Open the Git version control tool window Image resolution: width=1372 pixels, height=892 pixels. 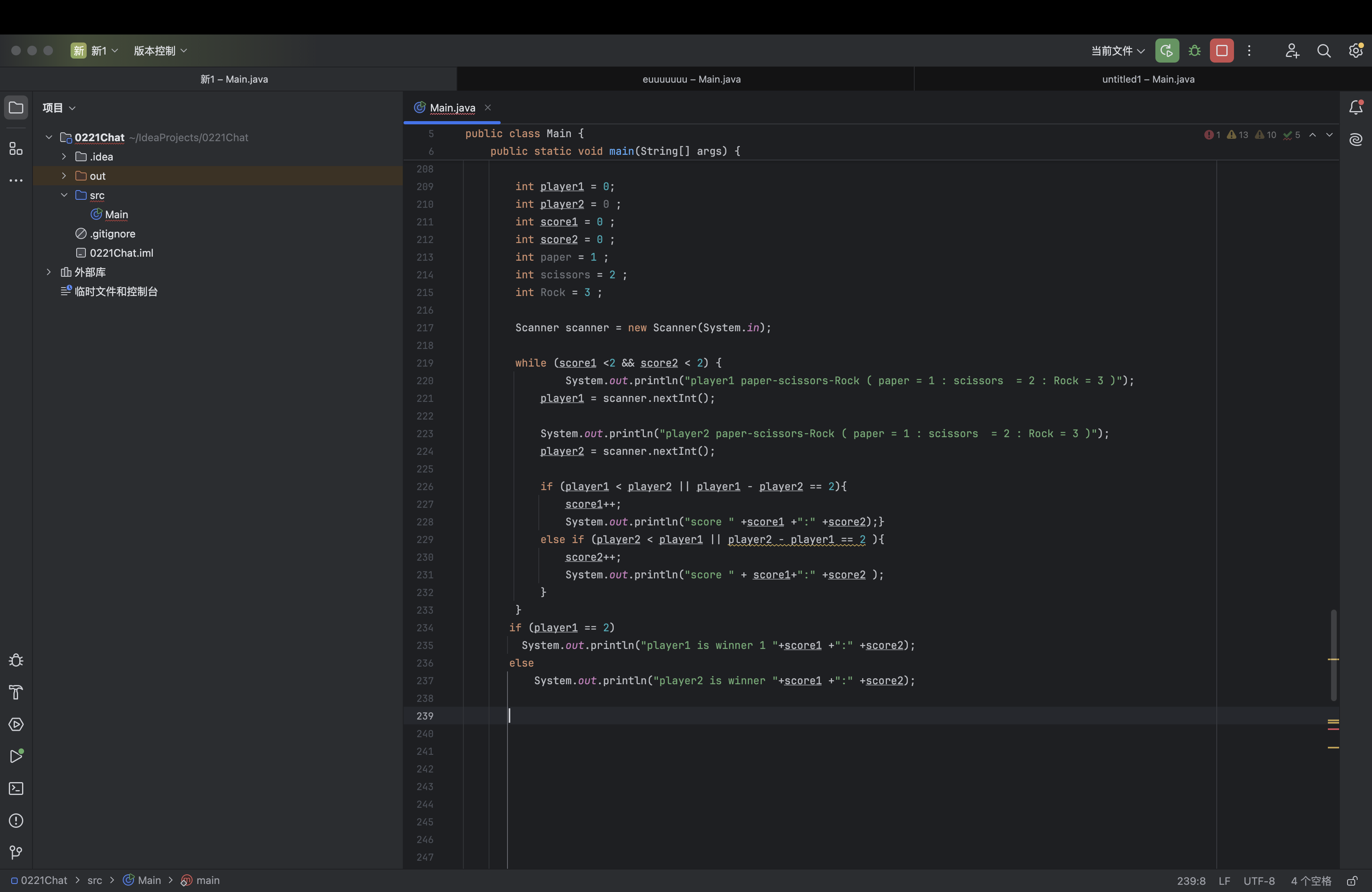16,852
